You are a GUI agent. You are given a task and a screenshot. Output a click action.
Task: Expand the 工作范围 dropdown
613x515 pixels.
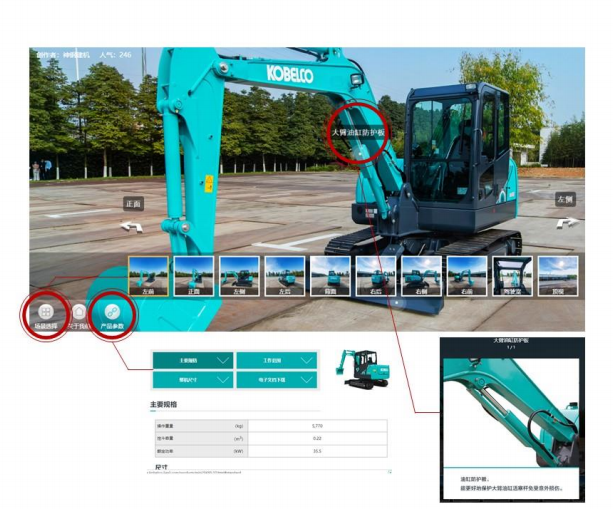(276, 361)
